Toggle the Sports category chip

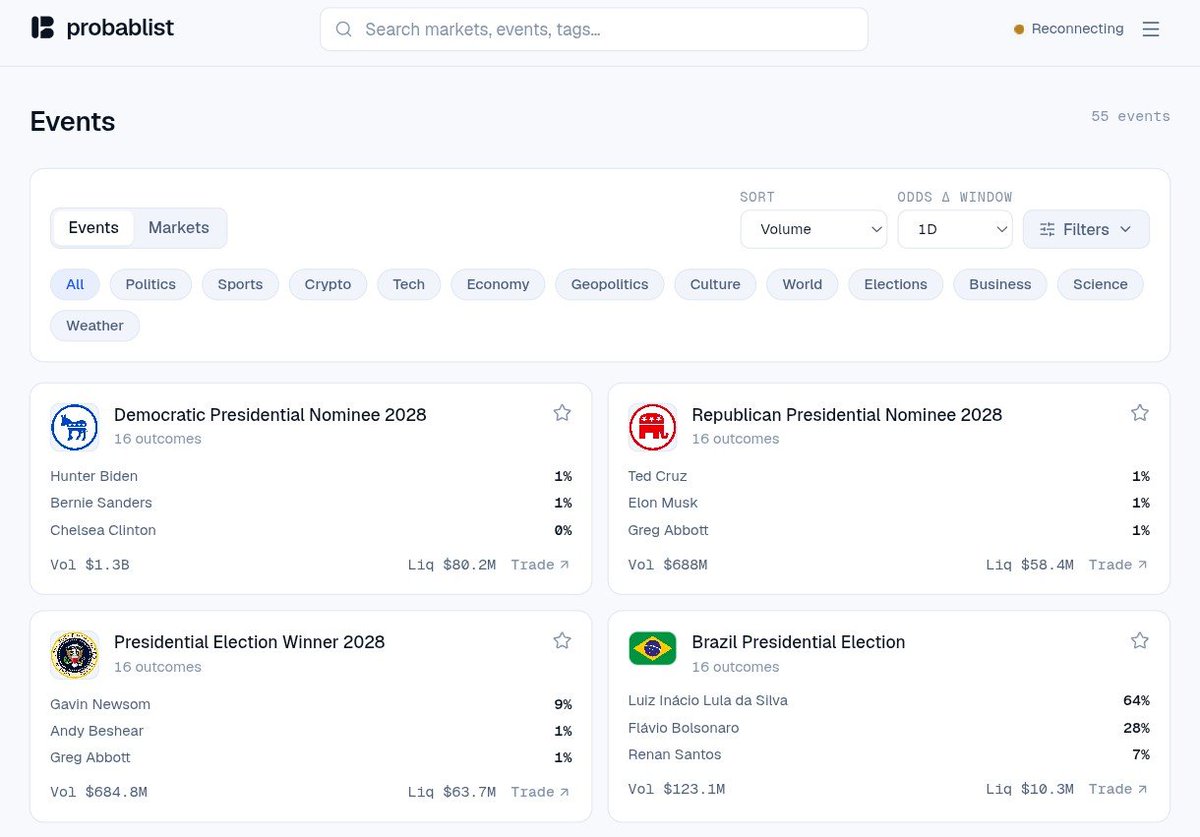click(240, 284)
